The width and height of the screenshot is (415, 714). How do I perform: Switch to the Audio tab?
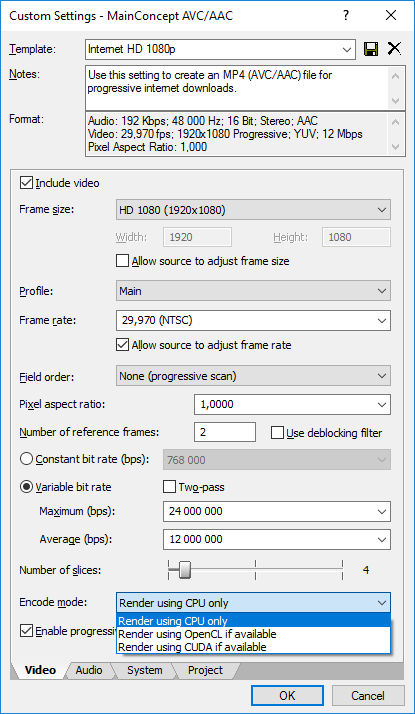click(89, 670)
